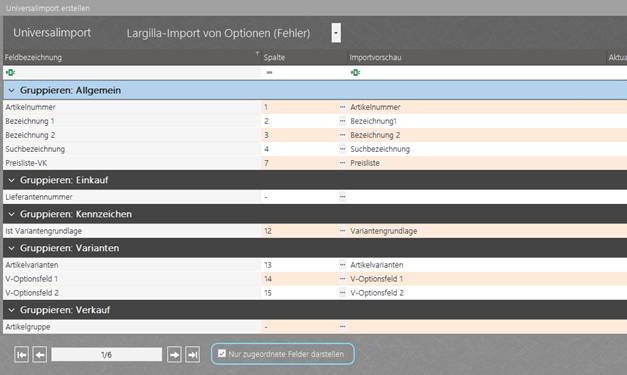
Task: Go to previous page arrow button
Action: point(40,354)
